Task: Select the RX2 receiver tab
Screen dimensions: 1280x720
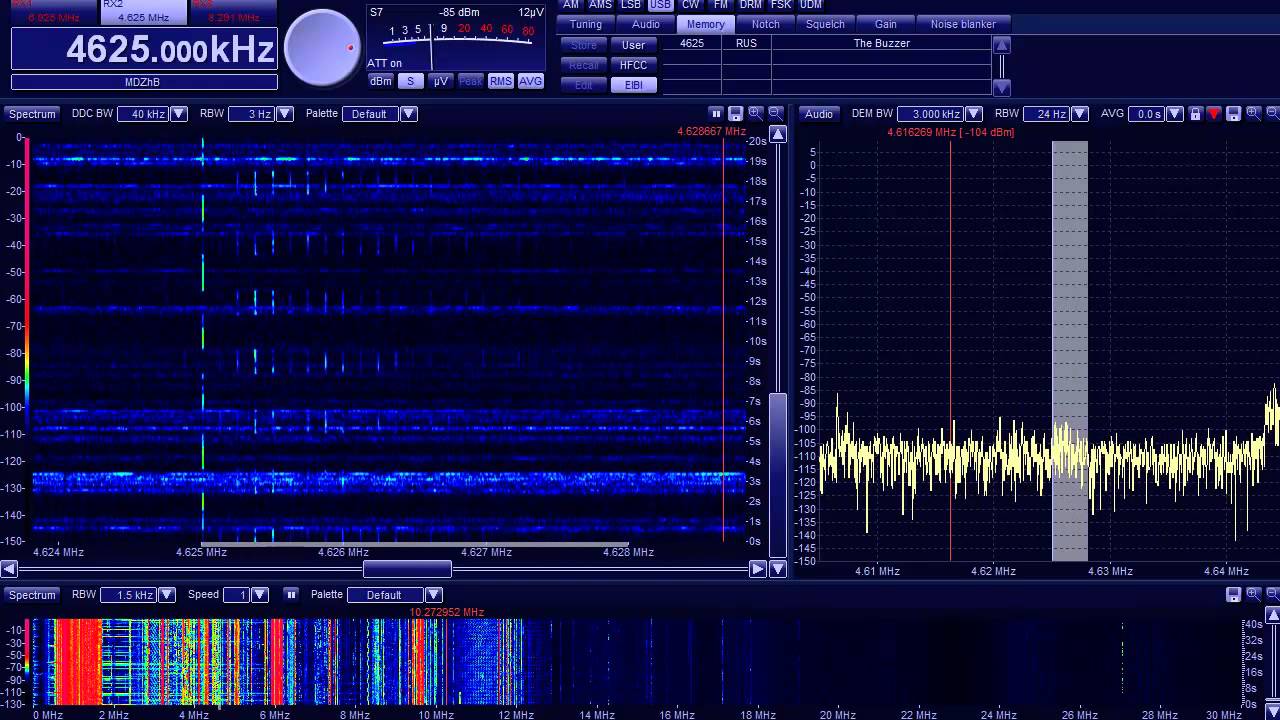Action: pyautogui.click(x=143, y=11)
